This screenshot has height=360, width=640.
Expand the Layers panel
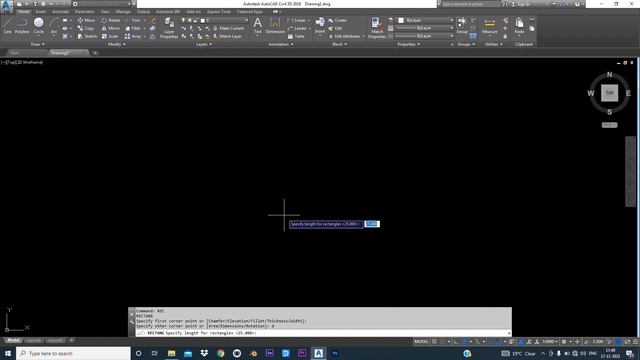pyautogui.click(x=204, y=44)
